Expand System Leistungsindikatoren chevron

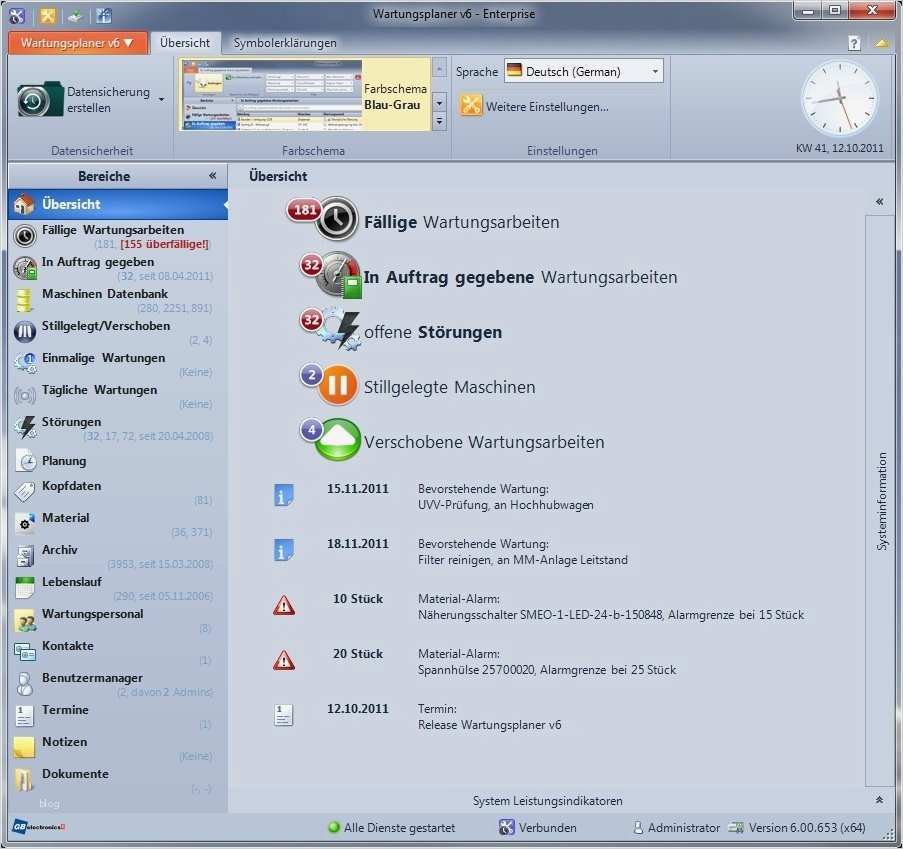pyautogui.click(x=879, y=800)
